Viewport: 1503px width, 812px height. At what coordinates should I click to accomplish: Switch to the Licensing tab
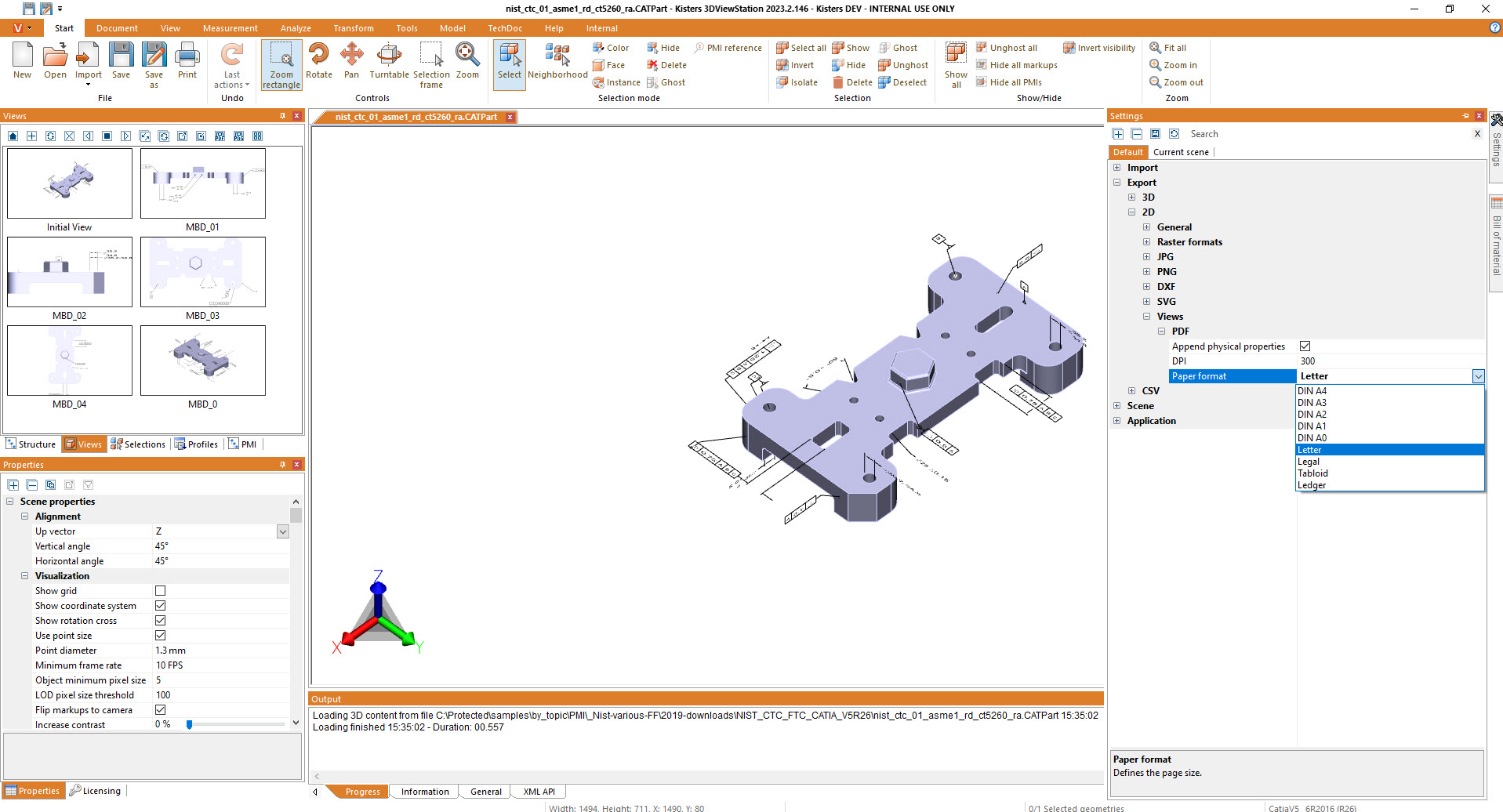(95, 791)
